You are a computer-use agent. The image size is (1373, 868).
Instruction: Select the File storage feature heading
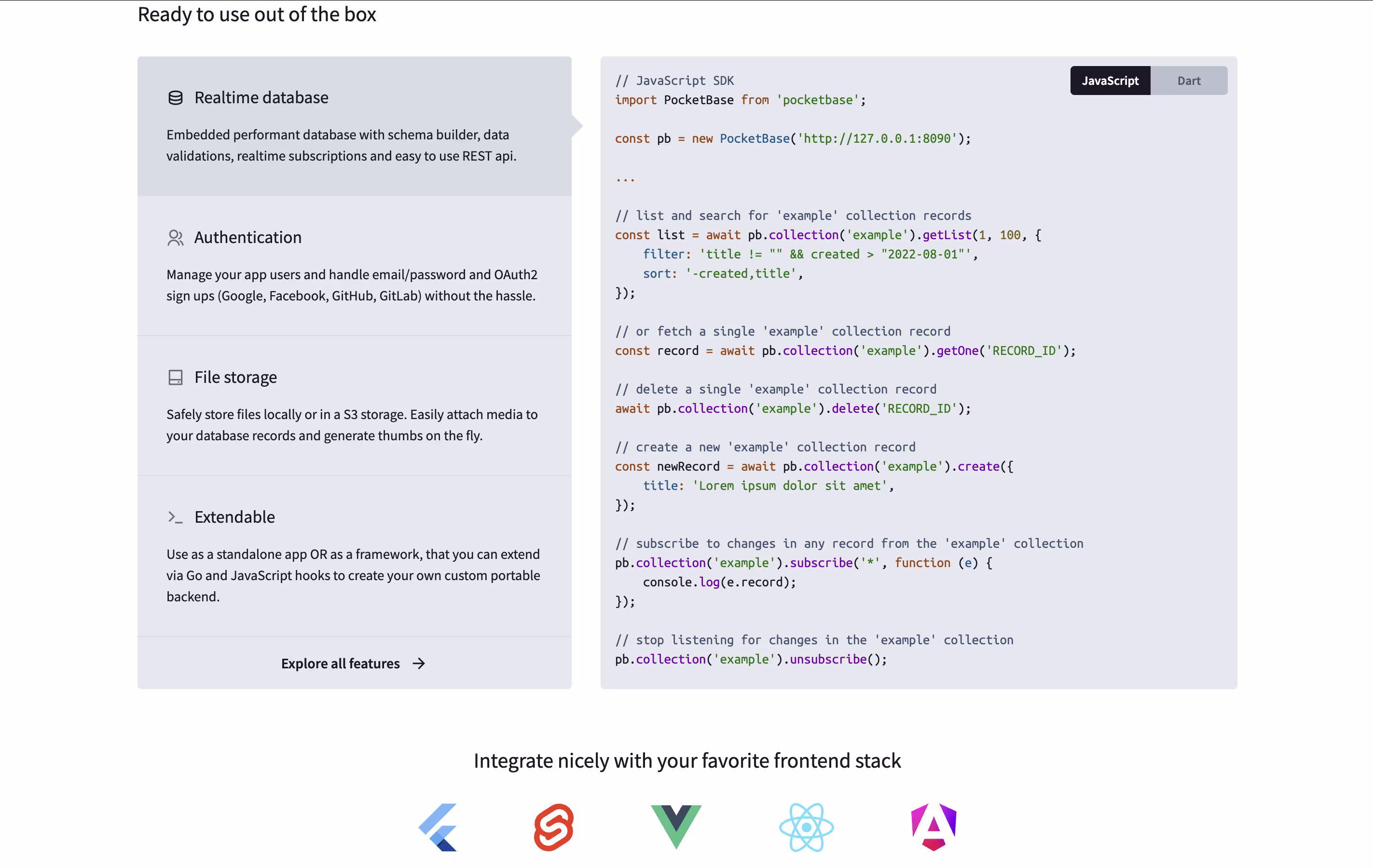click(x=235, y=377)
